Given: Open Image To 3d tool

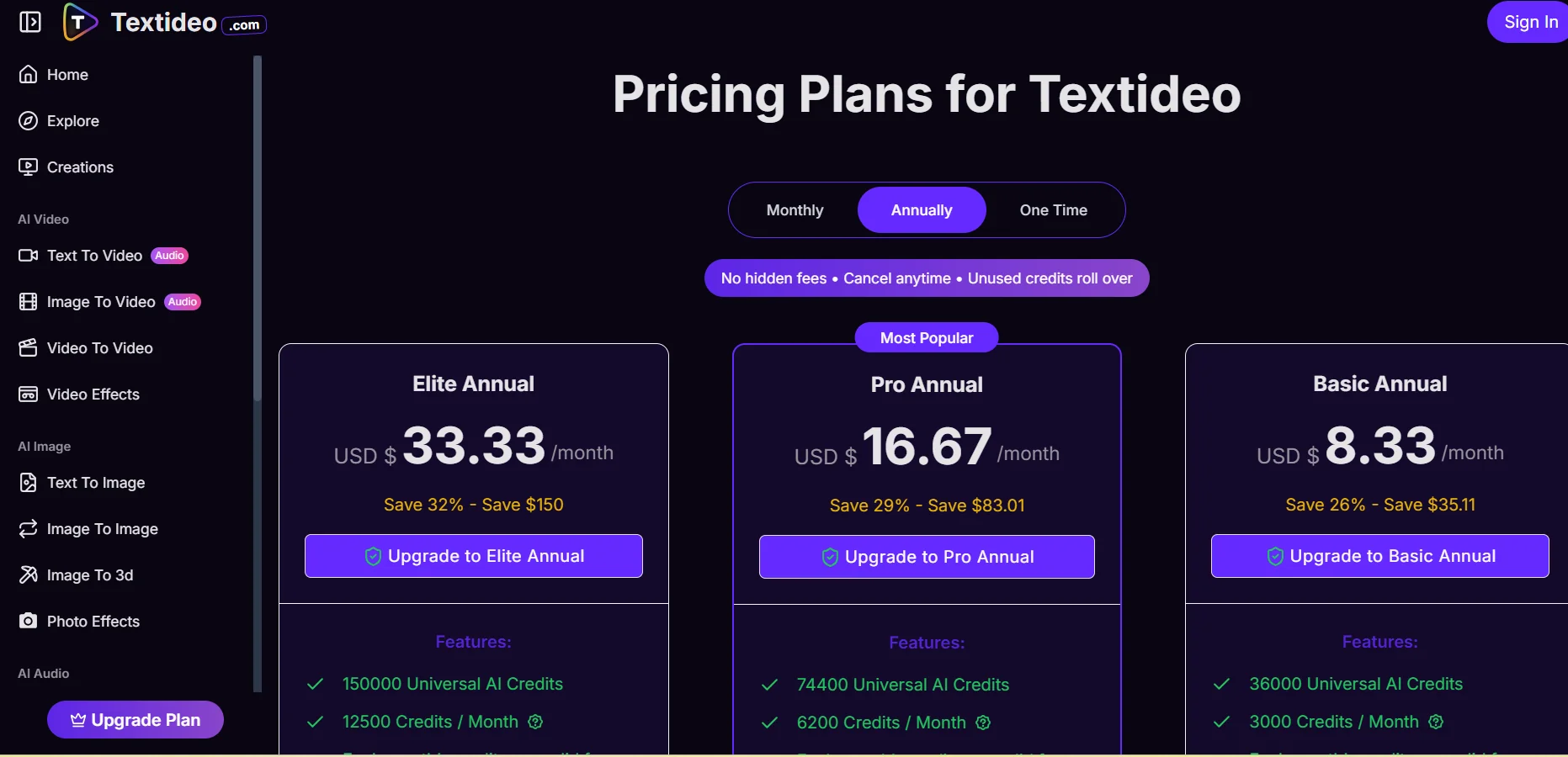Looking at the screenshot, I should click(89, 575).
